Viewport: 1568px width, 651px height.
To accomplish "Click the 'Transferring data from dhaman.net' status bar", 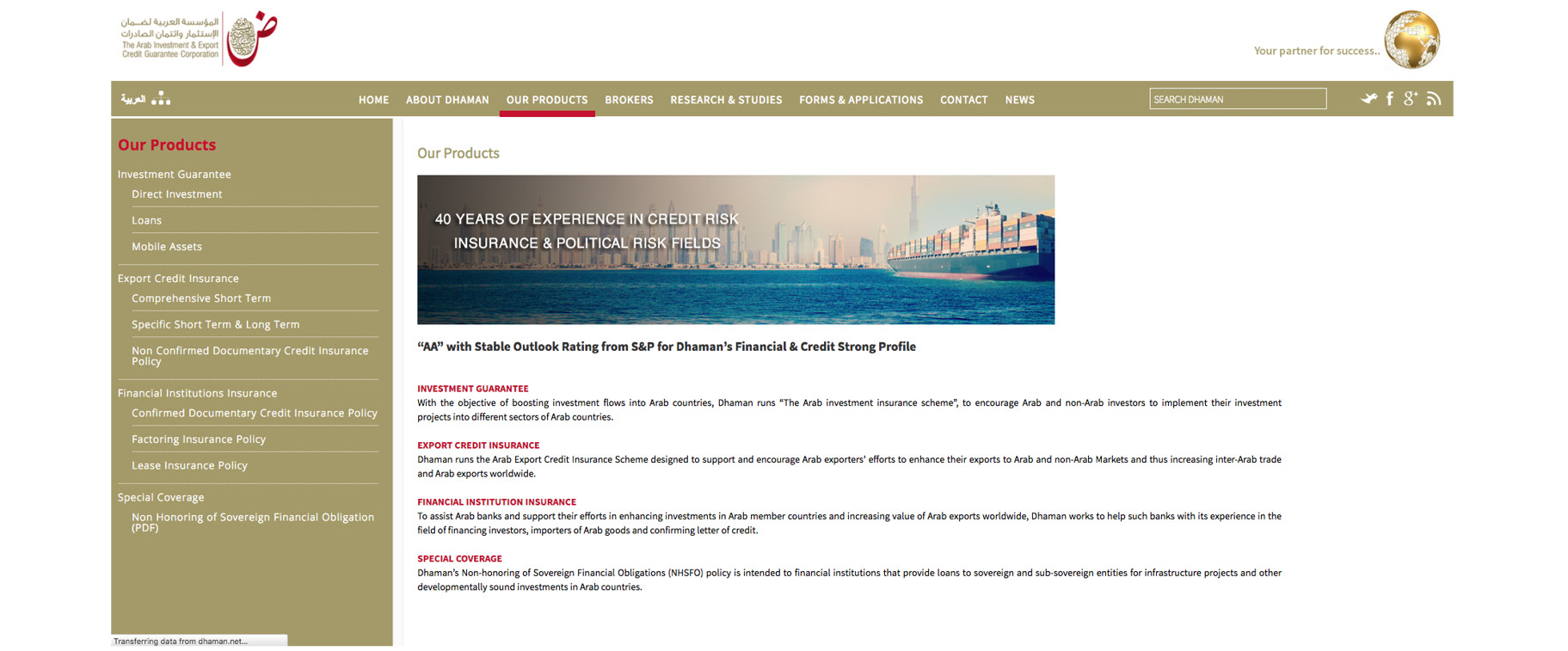I will 199,641.
